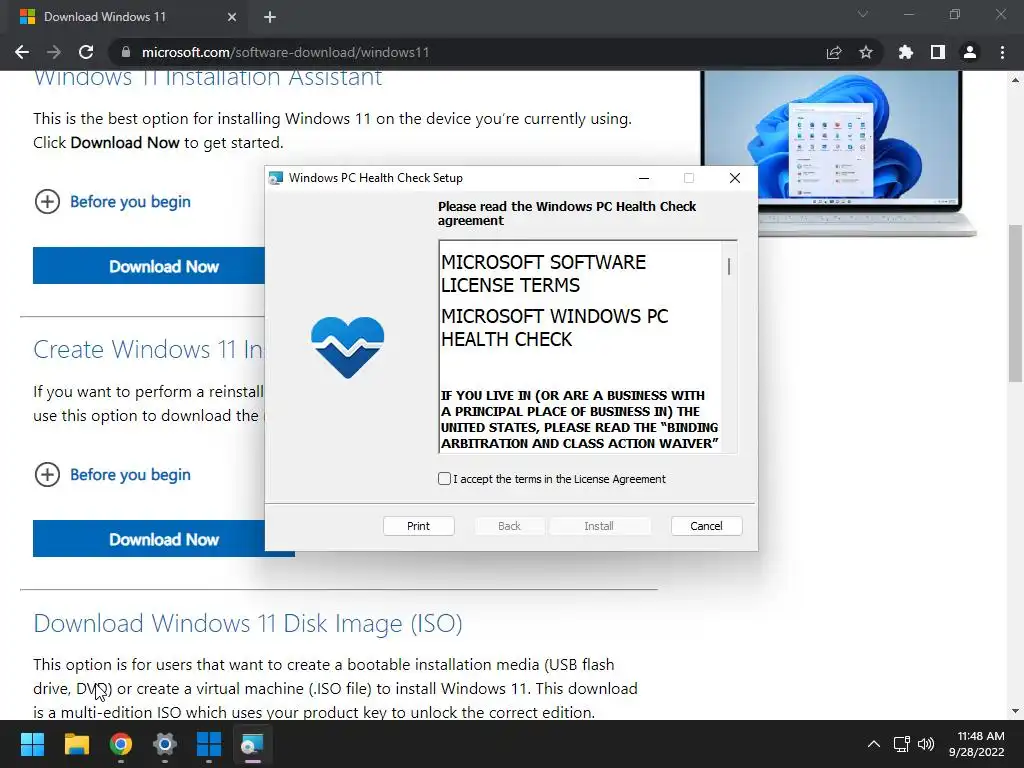Viewport: 1024px width, 768px height.
Task: Open Chrome from the taskbar
Action: point(121,744)
